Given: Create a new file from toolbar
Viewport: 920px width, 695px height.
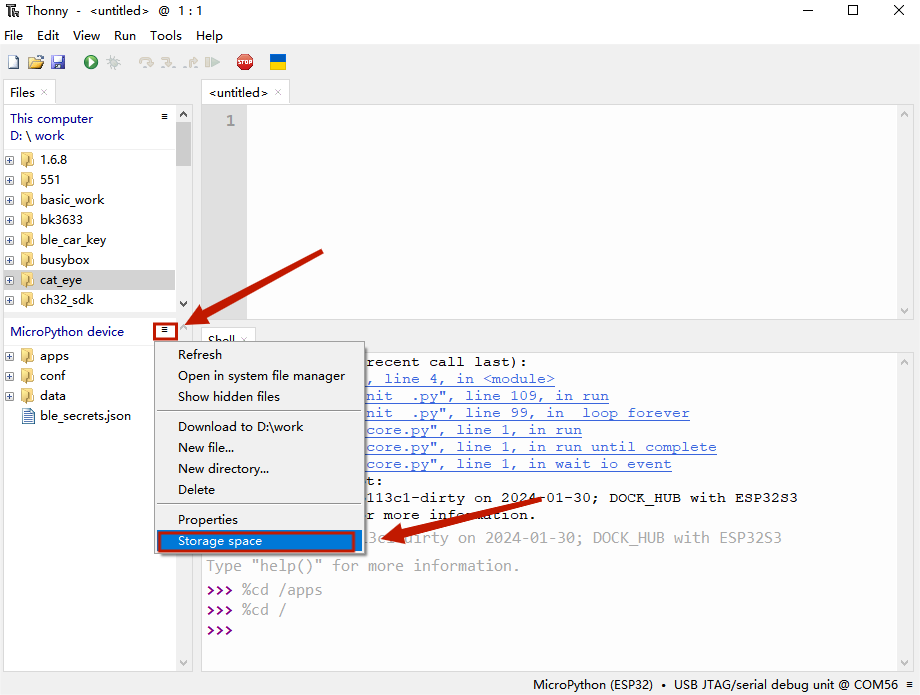Looking at the screenshot, I should coord(13,62).
